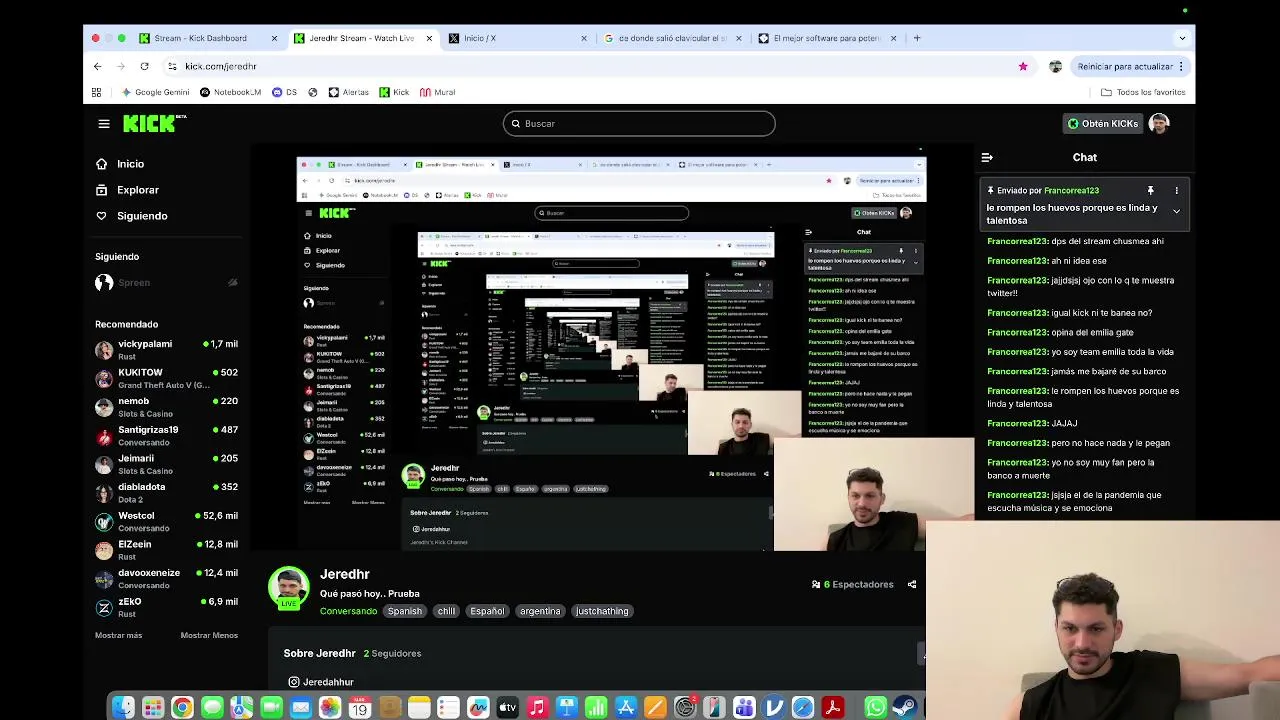Open davooxeneize channel in recommended
Screen dimensions: 1280x720
tap(166, 578)
